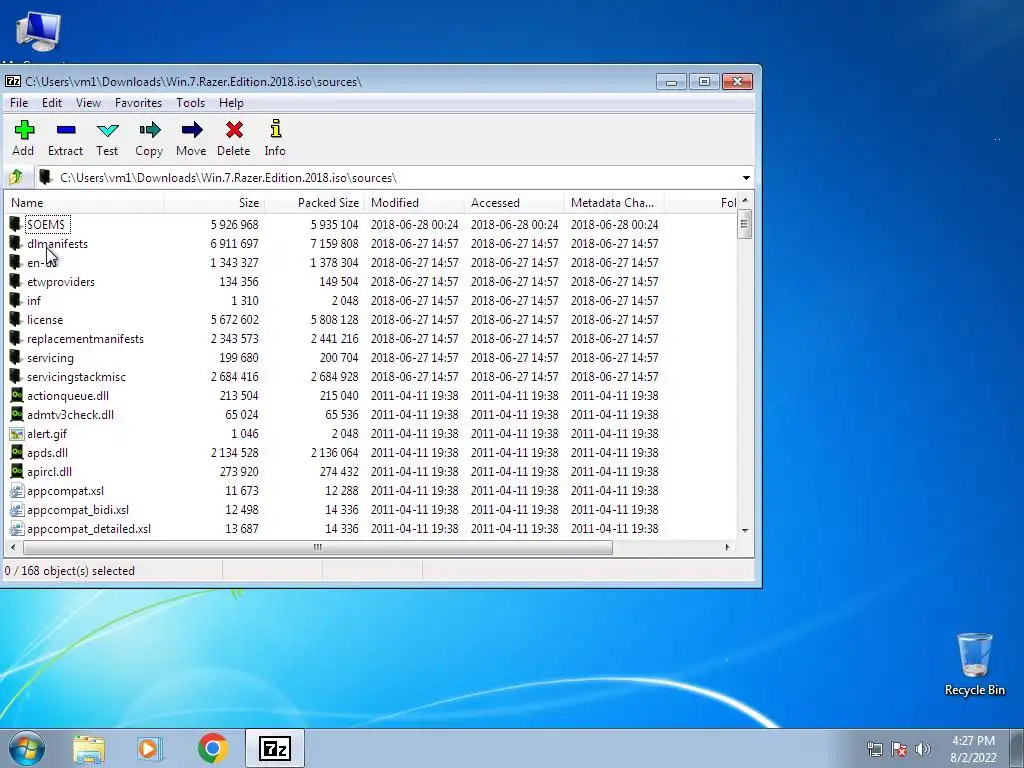Click the Show desktop button
The height and width of the screenshot is (768, 1024).
[1017, 748]
